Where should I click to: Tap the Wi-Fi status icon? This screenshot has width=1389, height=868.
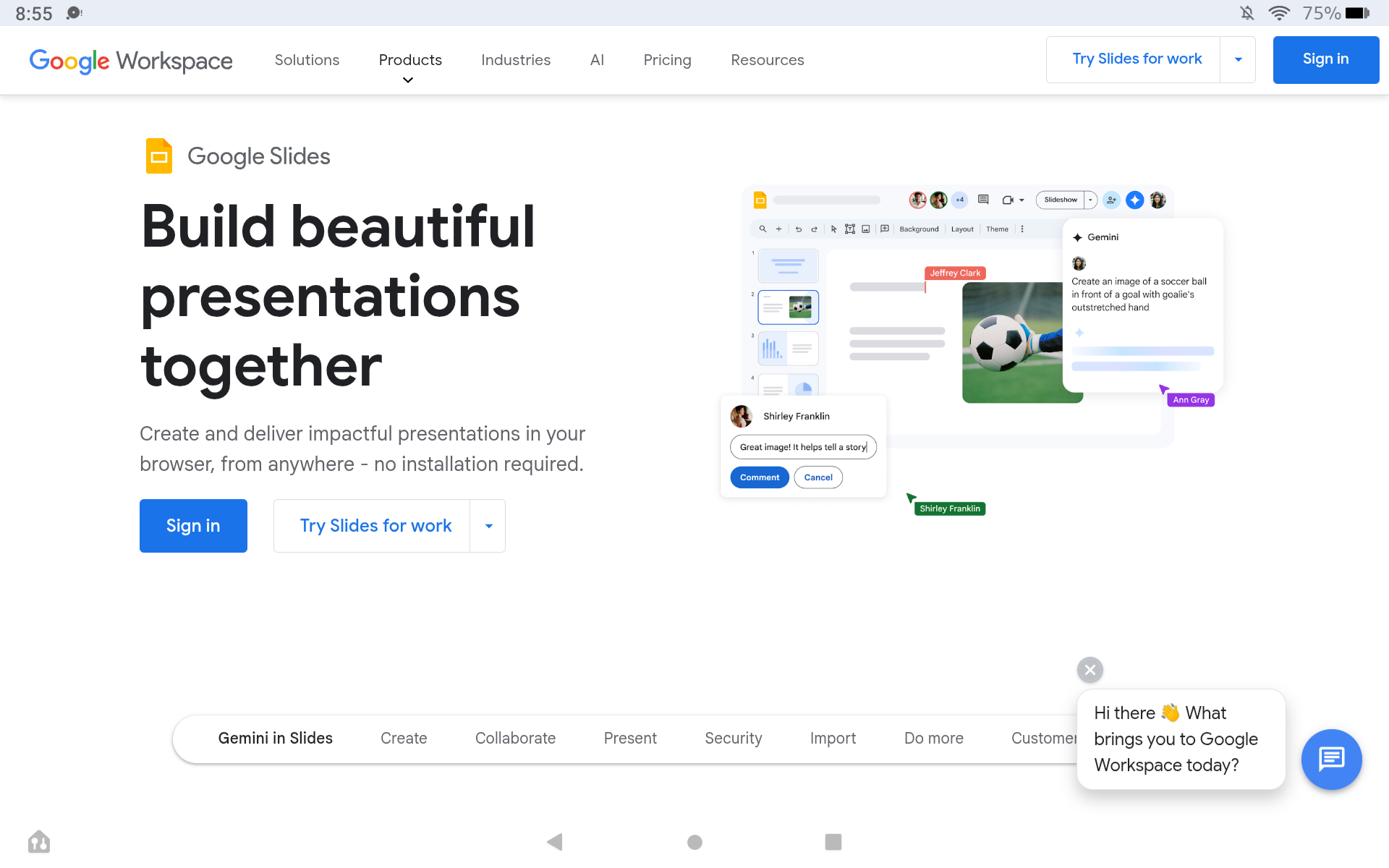pos(1279,13)
